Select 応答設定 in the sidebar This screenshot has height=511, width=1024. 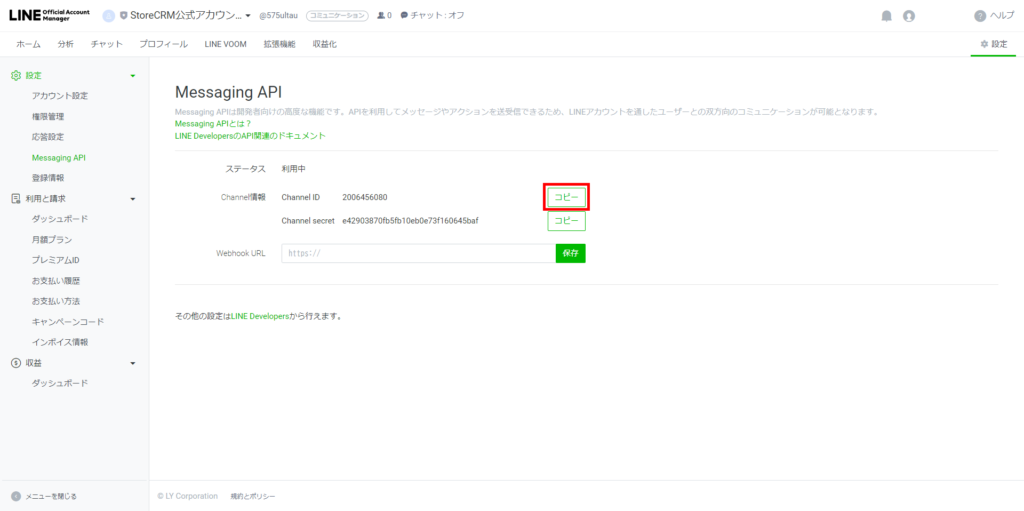click(x=48, y=137)
